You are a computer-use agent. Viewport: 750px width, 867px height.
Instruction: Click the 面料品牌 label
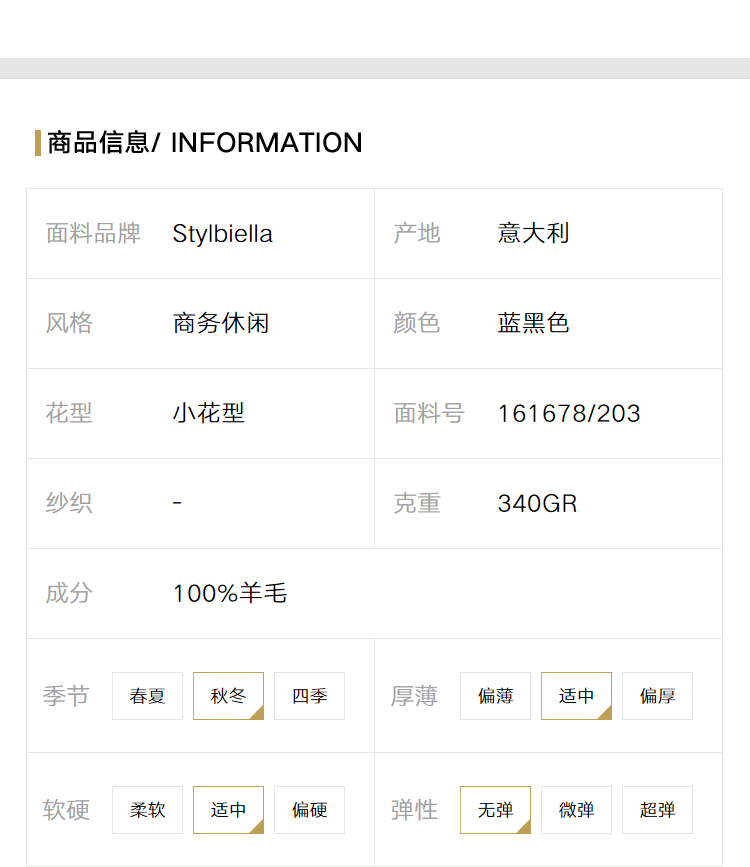(93, 233)
